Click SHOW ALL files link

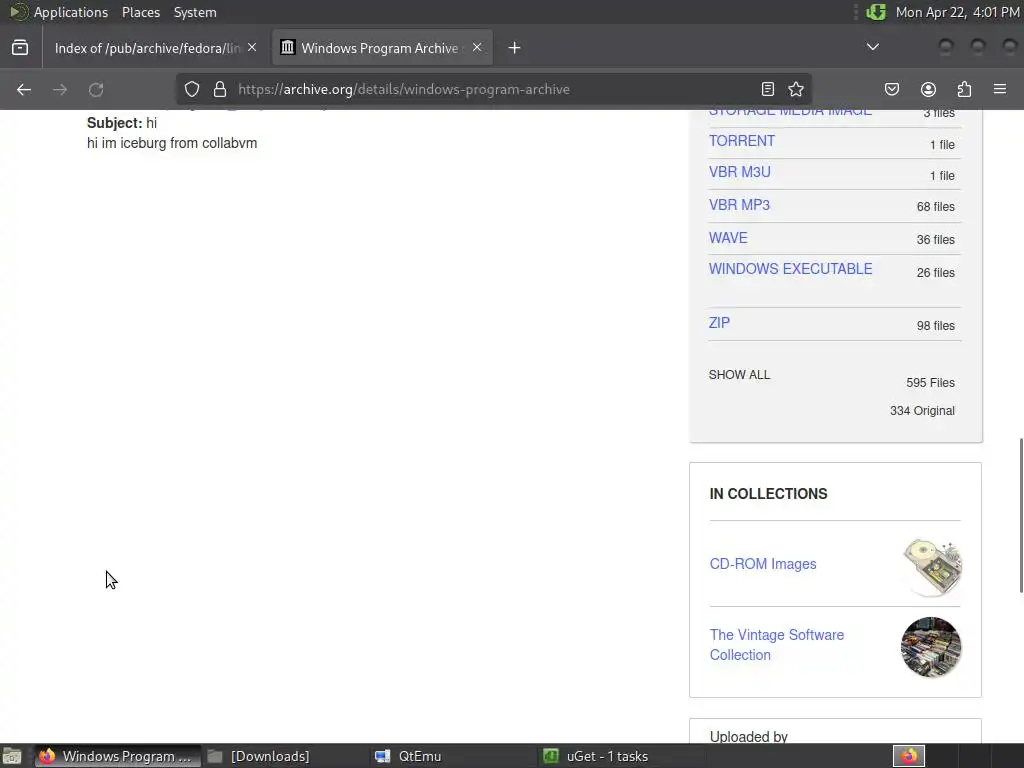[739, 375]
